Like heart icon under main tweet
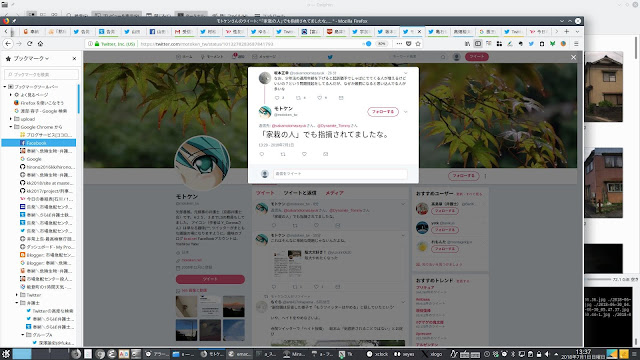The image size is (640, 360). pos(304,154)
